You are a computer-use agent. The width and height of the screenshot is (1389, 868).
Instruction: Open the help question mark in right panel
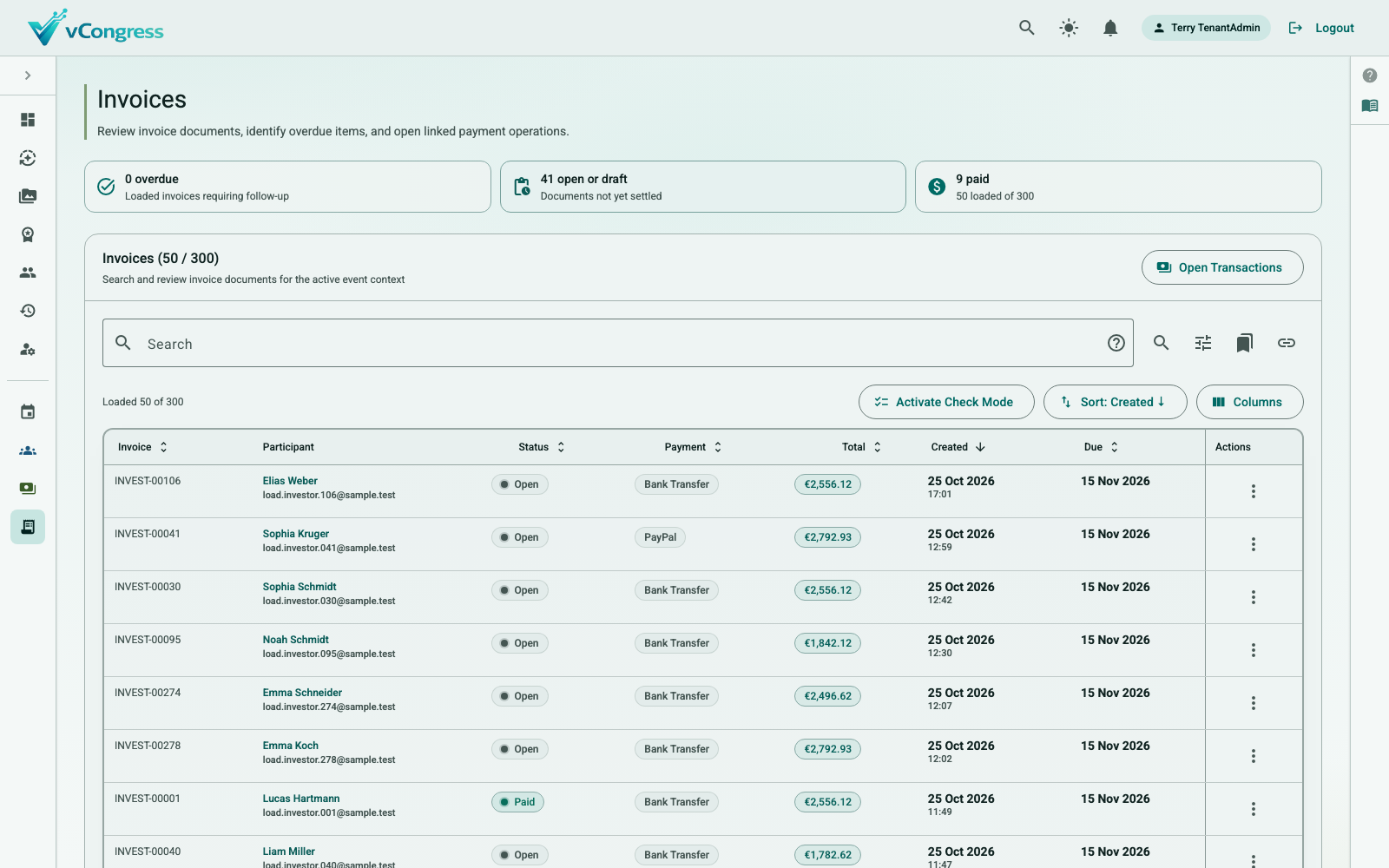coord(1370,76)
